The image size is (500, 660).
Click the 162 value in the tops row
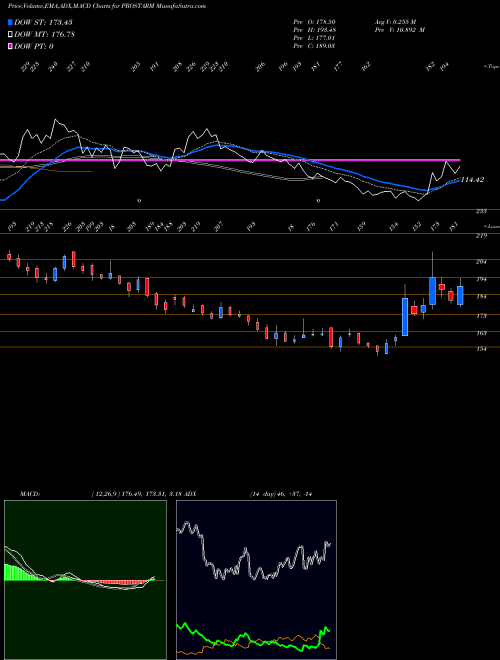click(366, 66)
